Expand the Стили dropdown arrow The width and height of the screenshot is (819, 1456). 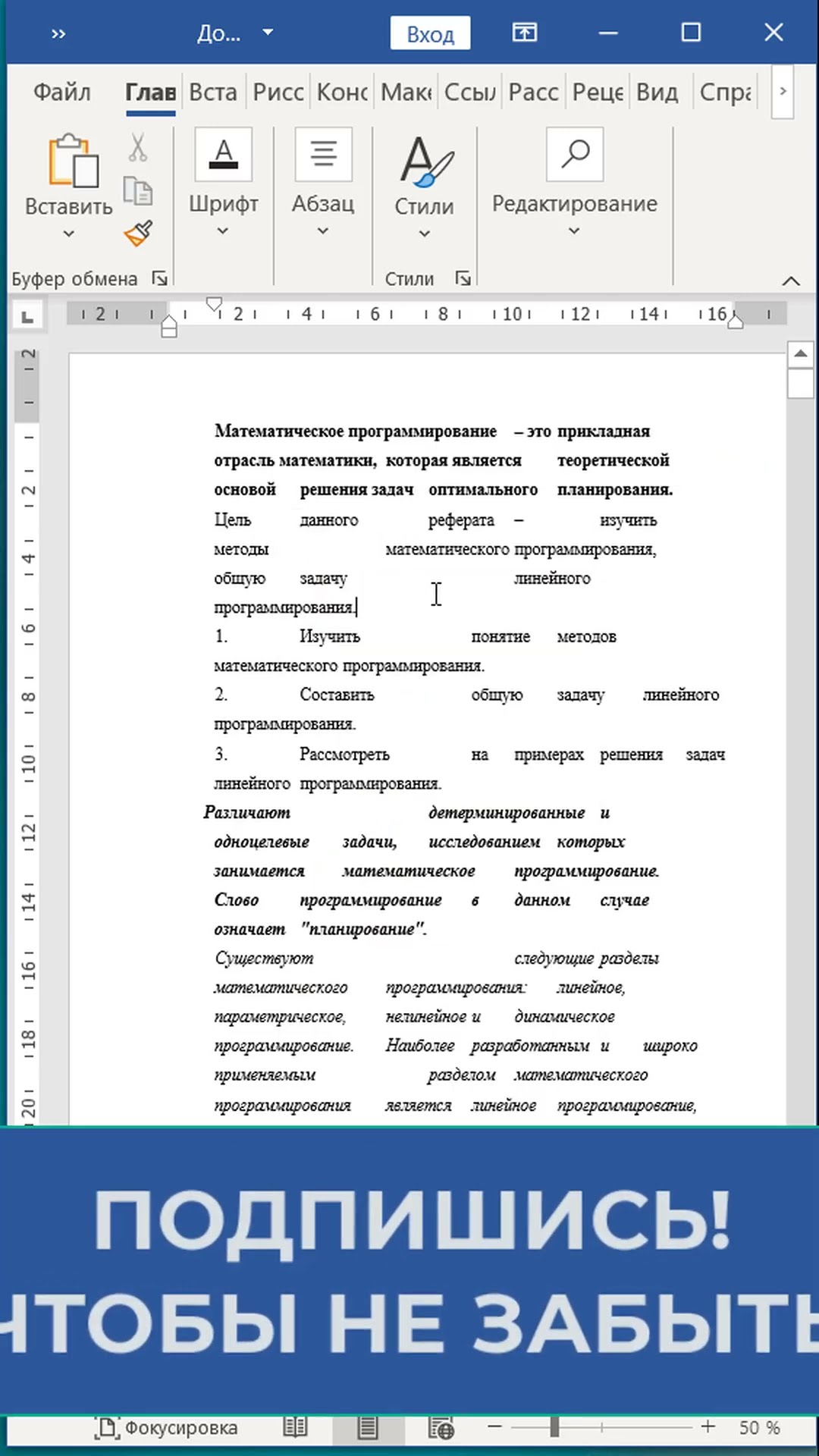[425, 234]
